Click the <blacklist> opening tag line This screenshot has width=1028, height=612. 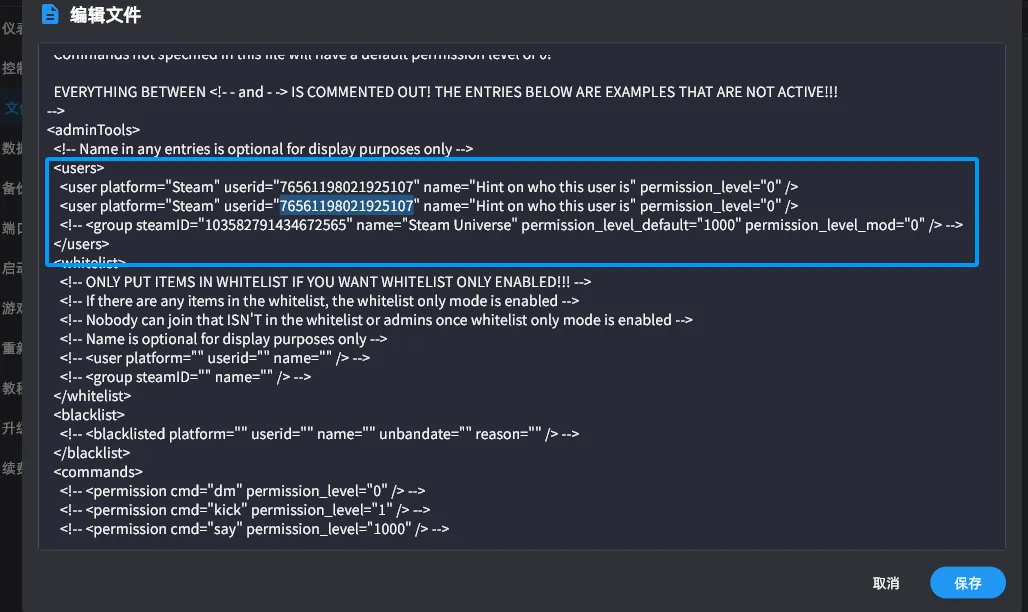click(x=89, y=415)
